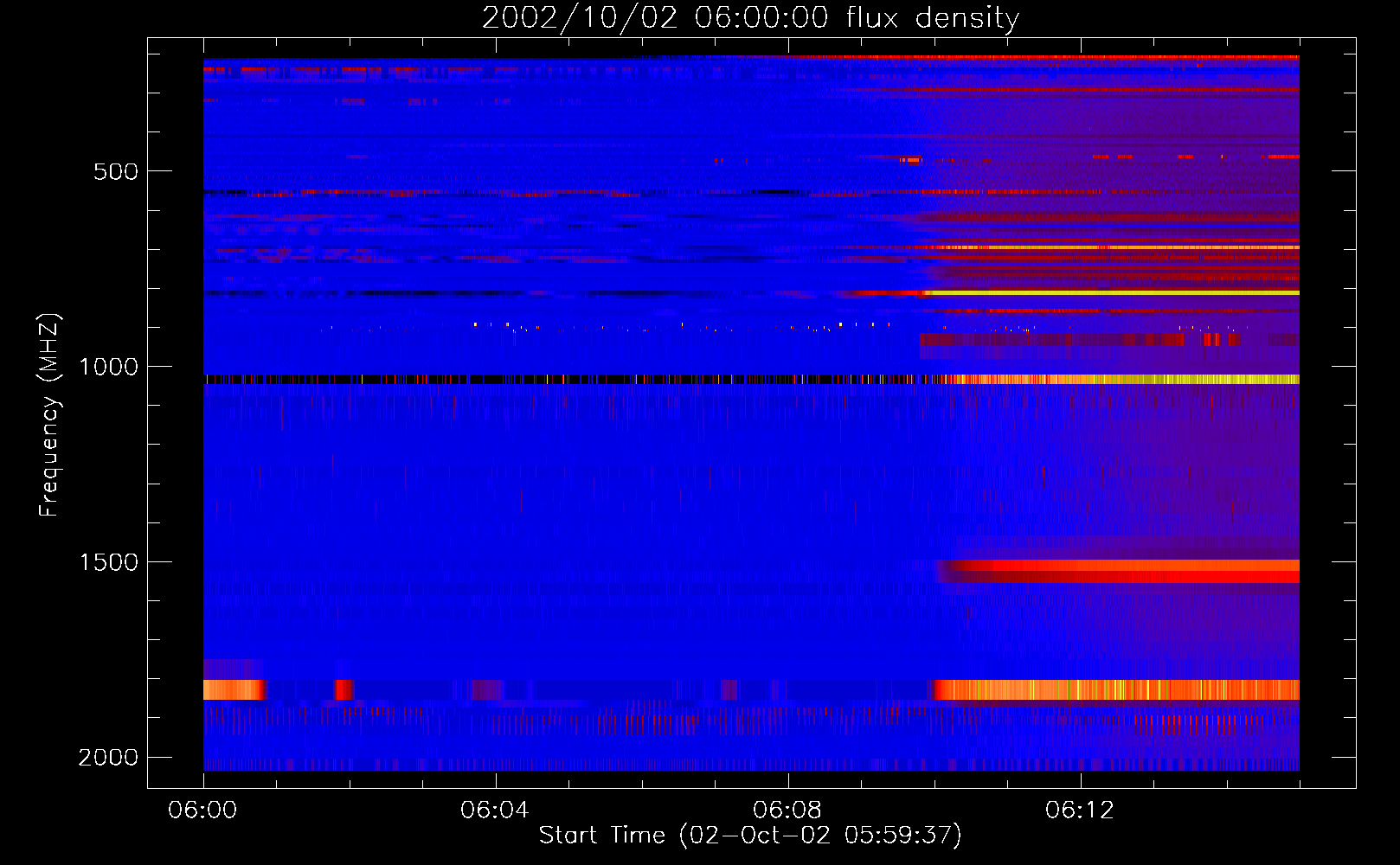This screenshot has height=865, width=1400.
Task: Click the plot title '2002/10/02 06:00:00 flux density'
Action: [750, 18]
